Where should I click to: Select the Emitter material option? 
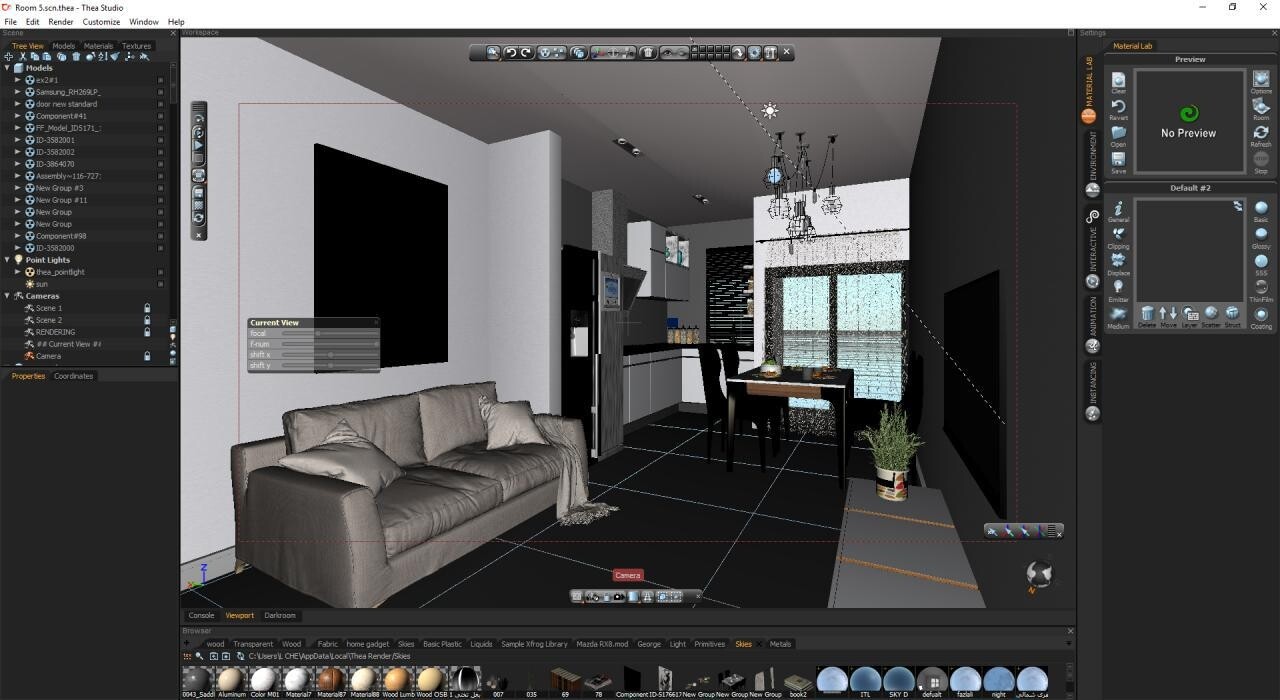1118,289
